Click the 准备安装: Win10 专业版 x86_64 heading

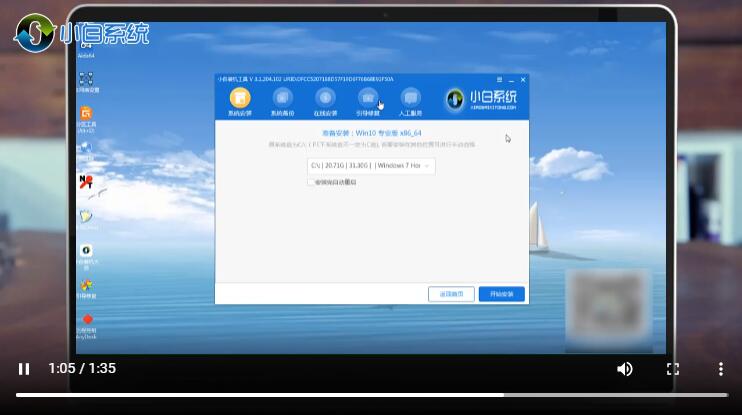371,133
